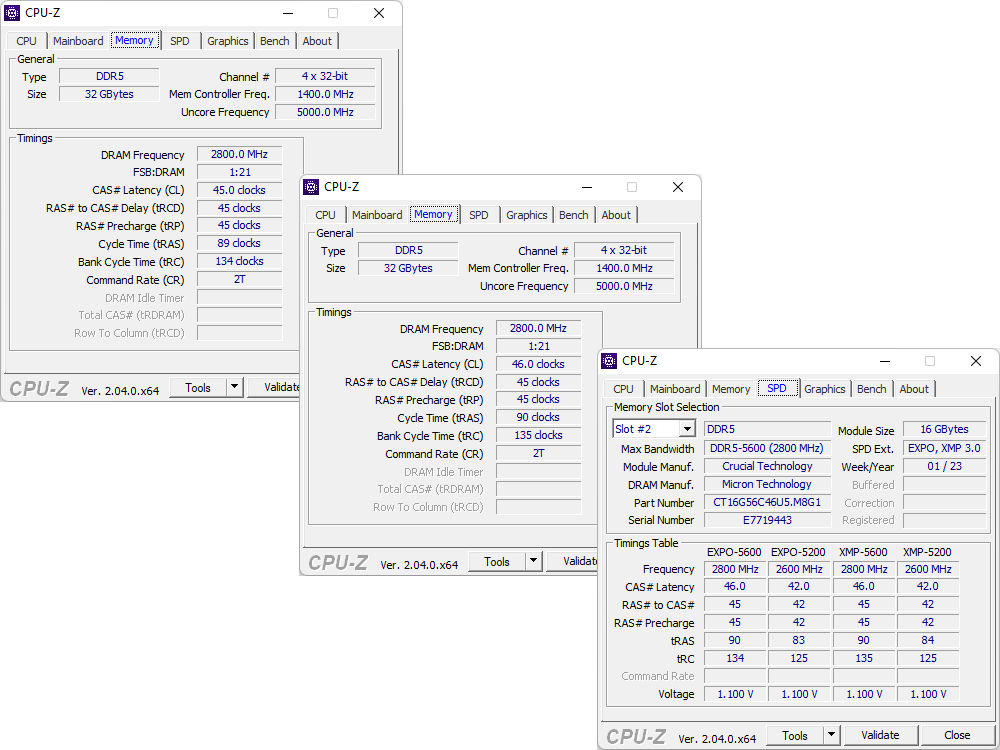Open the About tab in the SPD window
Screen dimensions: 1000x750
tap(914, 389)
